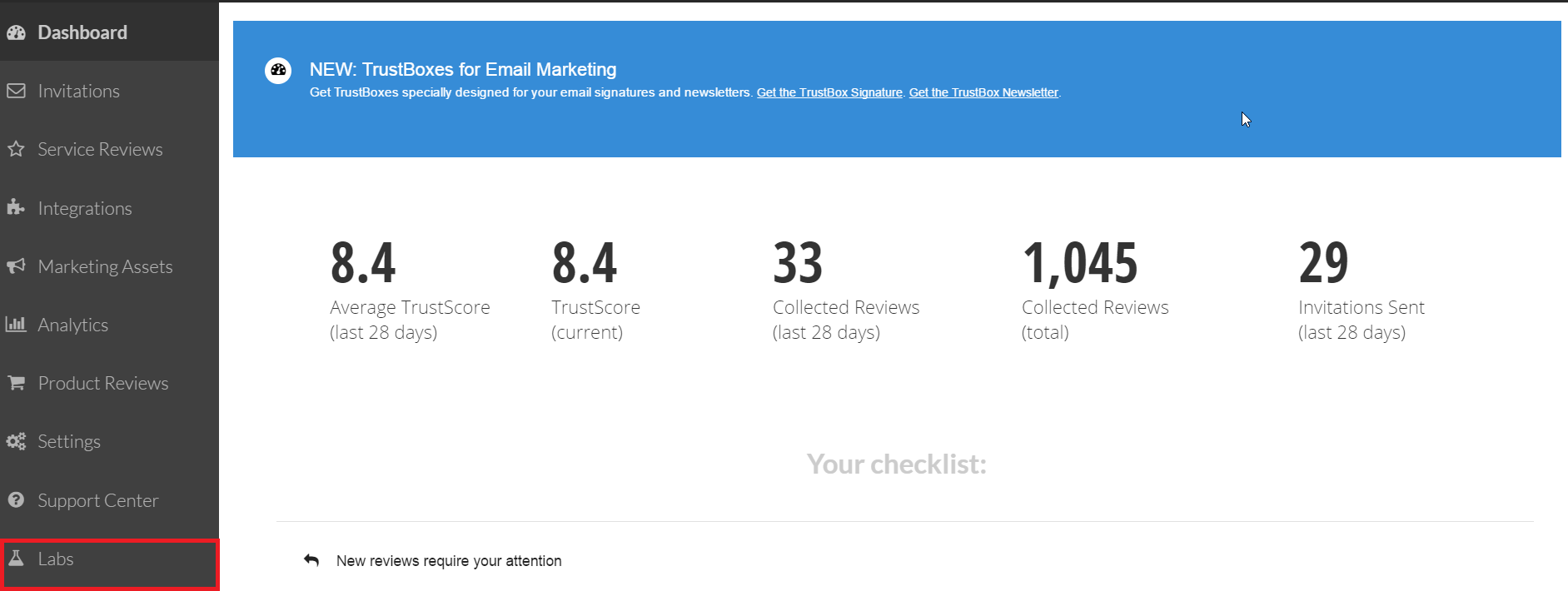Open Marketing Assets section
1568x591 pixels.
coord(109,266)
